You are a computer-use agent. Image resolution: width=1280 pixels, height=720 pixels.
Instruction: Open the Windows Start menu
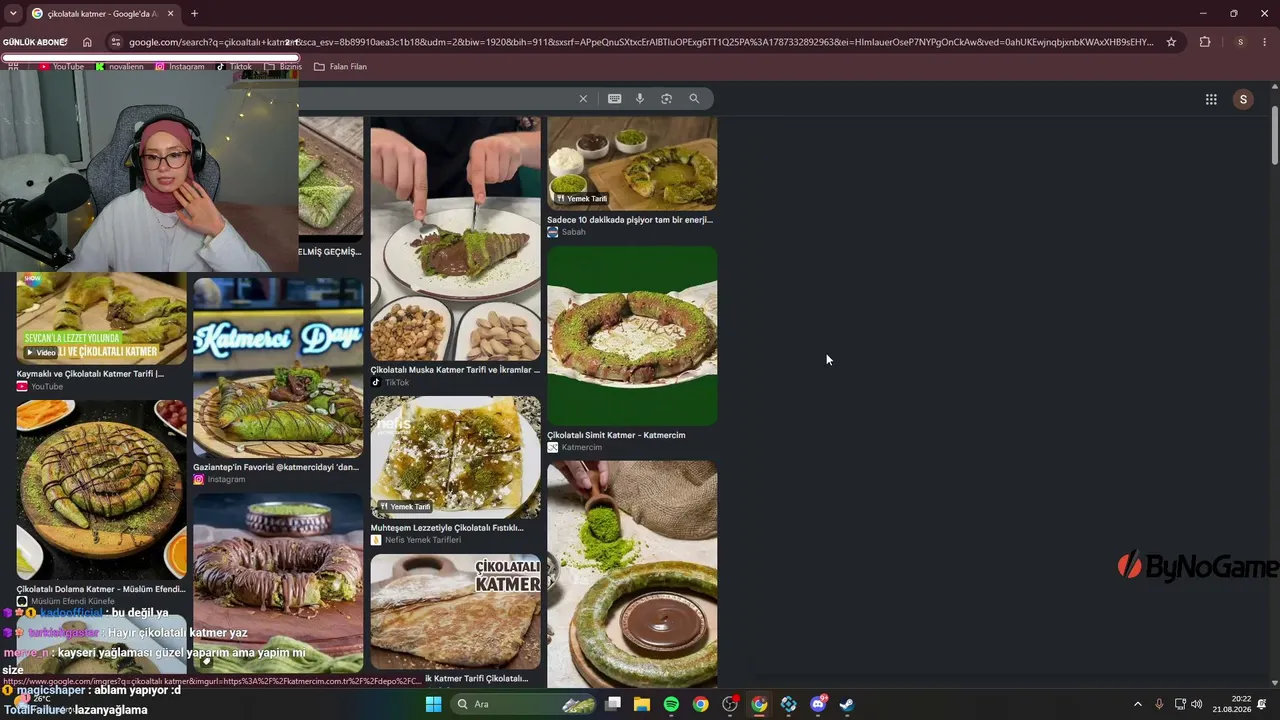click(x=433, y=704)
